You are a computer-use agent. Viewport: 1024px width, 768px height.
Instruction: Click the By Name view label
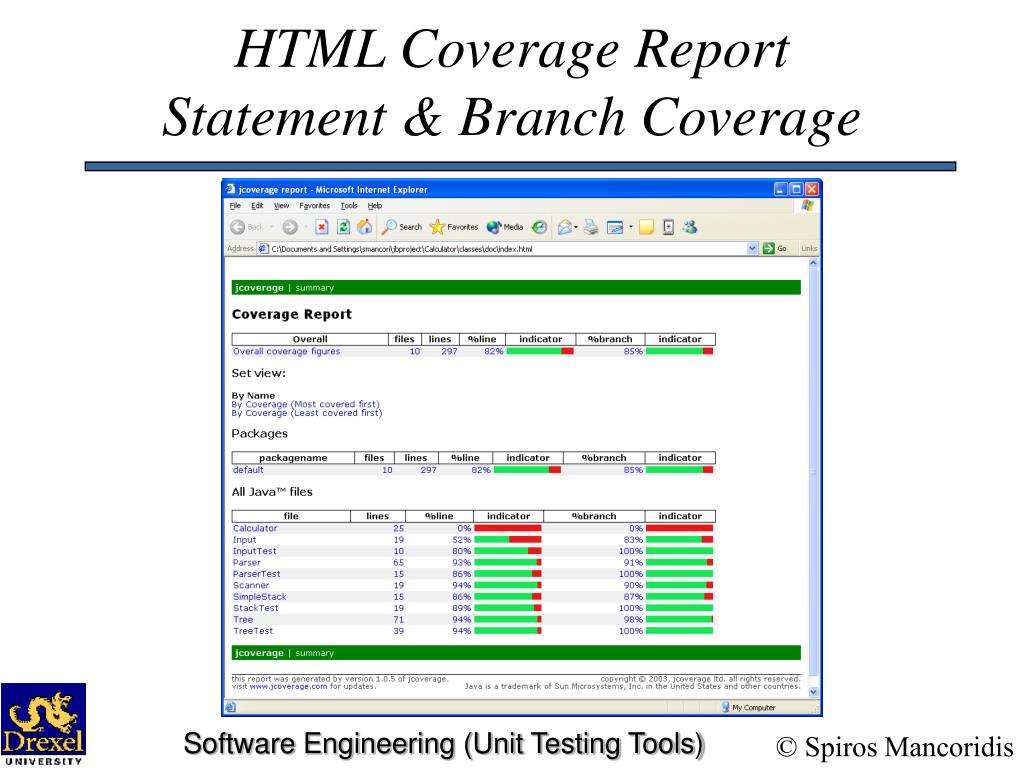click(x=253, y=396)
